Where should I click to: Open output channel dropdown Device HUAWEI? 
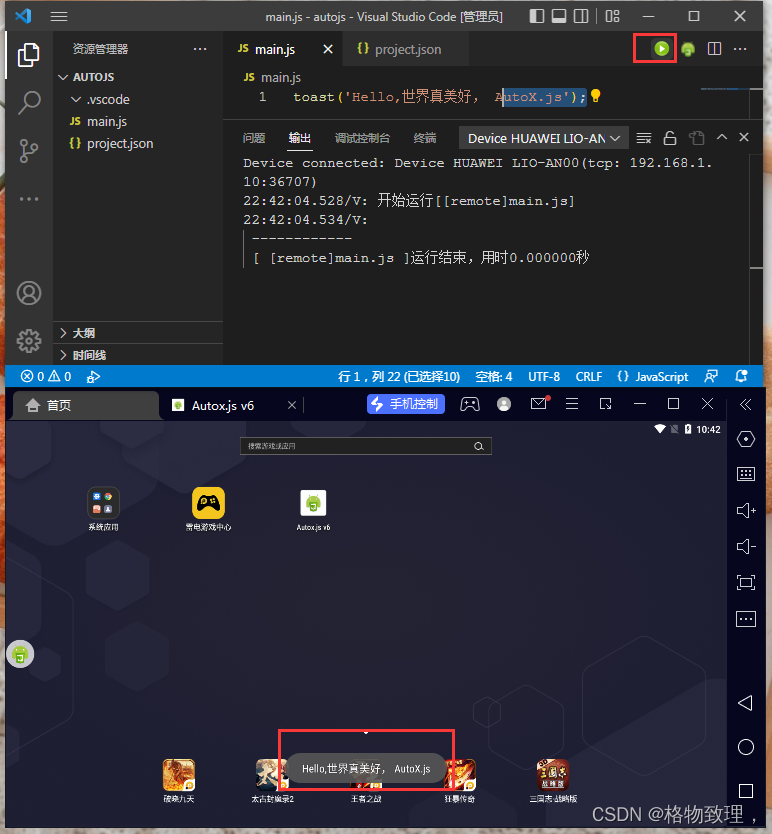click(544, 138)
